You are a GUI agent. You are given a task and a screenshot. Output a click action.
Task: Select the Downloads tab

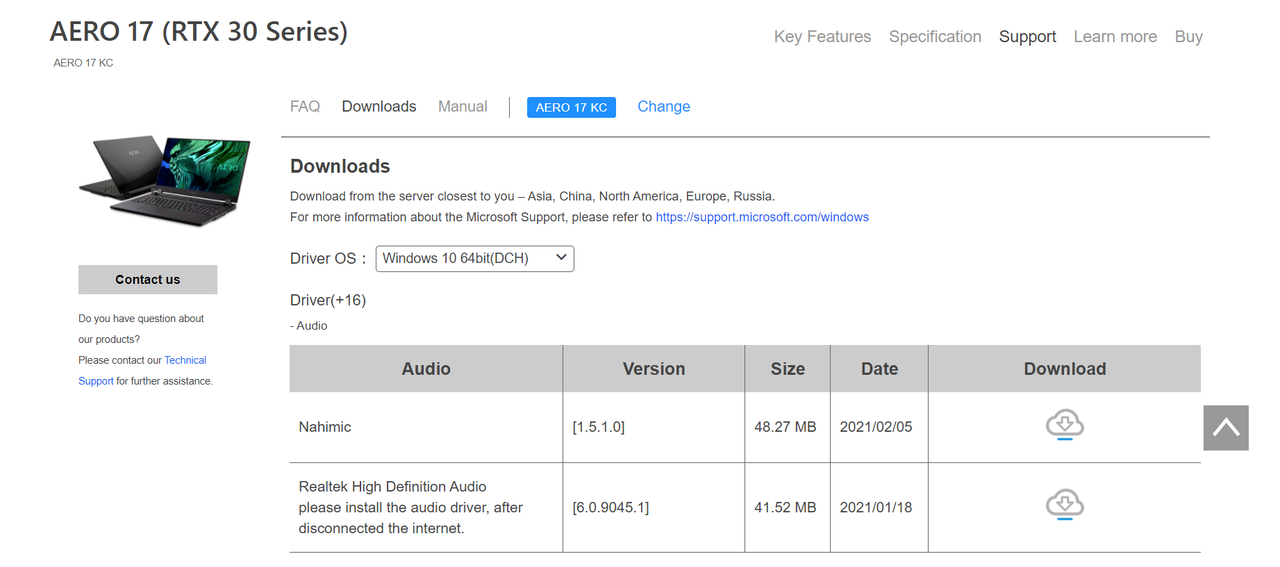pyautogui.click(x=379, y=107)
